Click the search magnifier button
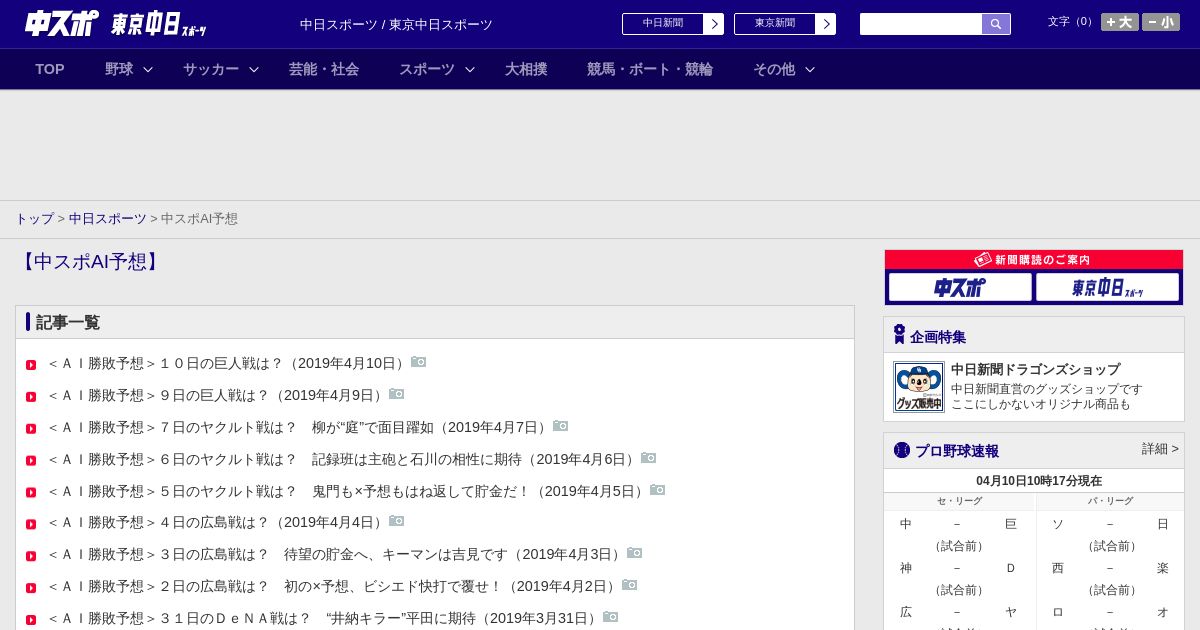Viewport: 1200px width, 630px height. point(996,24)
